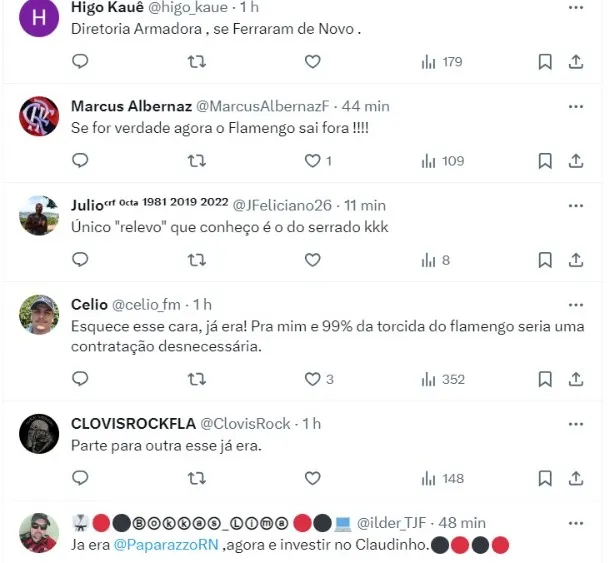
Task: Open Marcus Albernaz's Flamengo crest avatar
Action: [39, 116]
